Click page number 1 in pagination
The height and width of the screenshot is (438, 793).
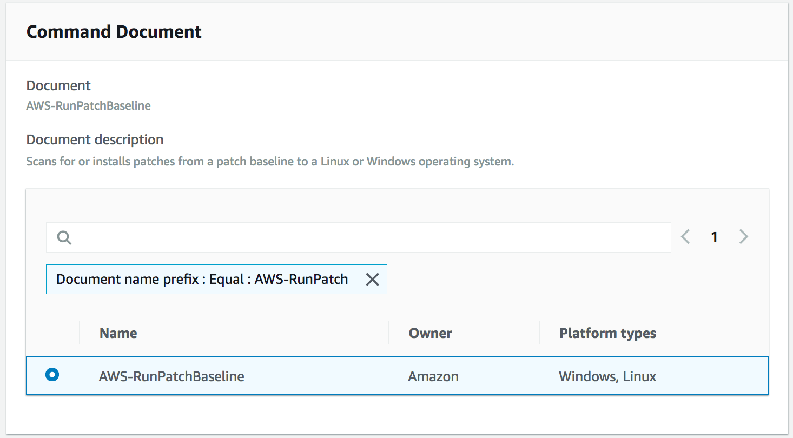(x=714, y=238)
